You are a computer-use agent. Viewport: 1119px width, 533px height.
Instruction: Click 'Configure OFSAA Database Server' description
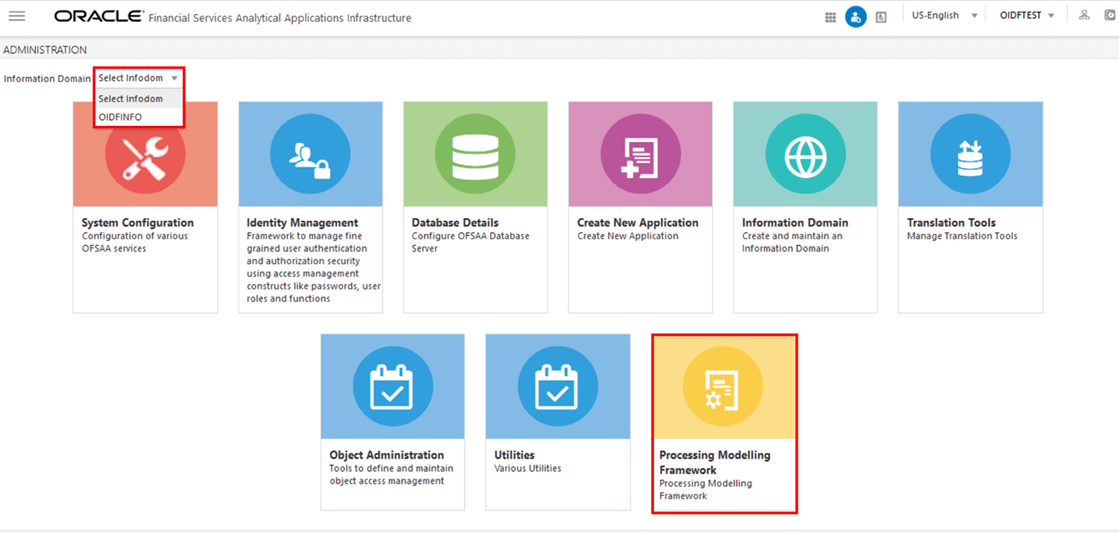(x=471, y=242)
